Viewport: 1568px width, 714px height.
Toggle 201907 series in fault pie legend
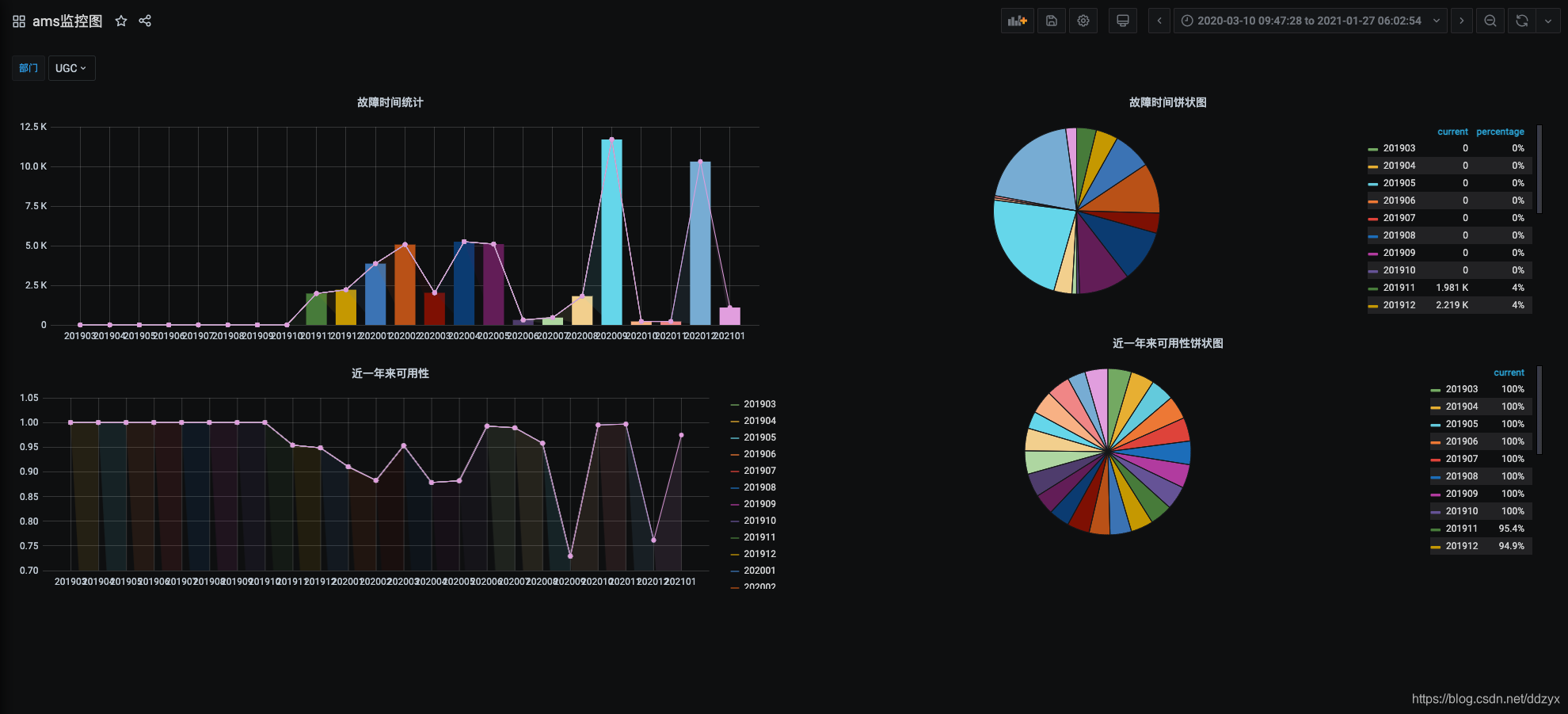click(x=1399, y=218)
